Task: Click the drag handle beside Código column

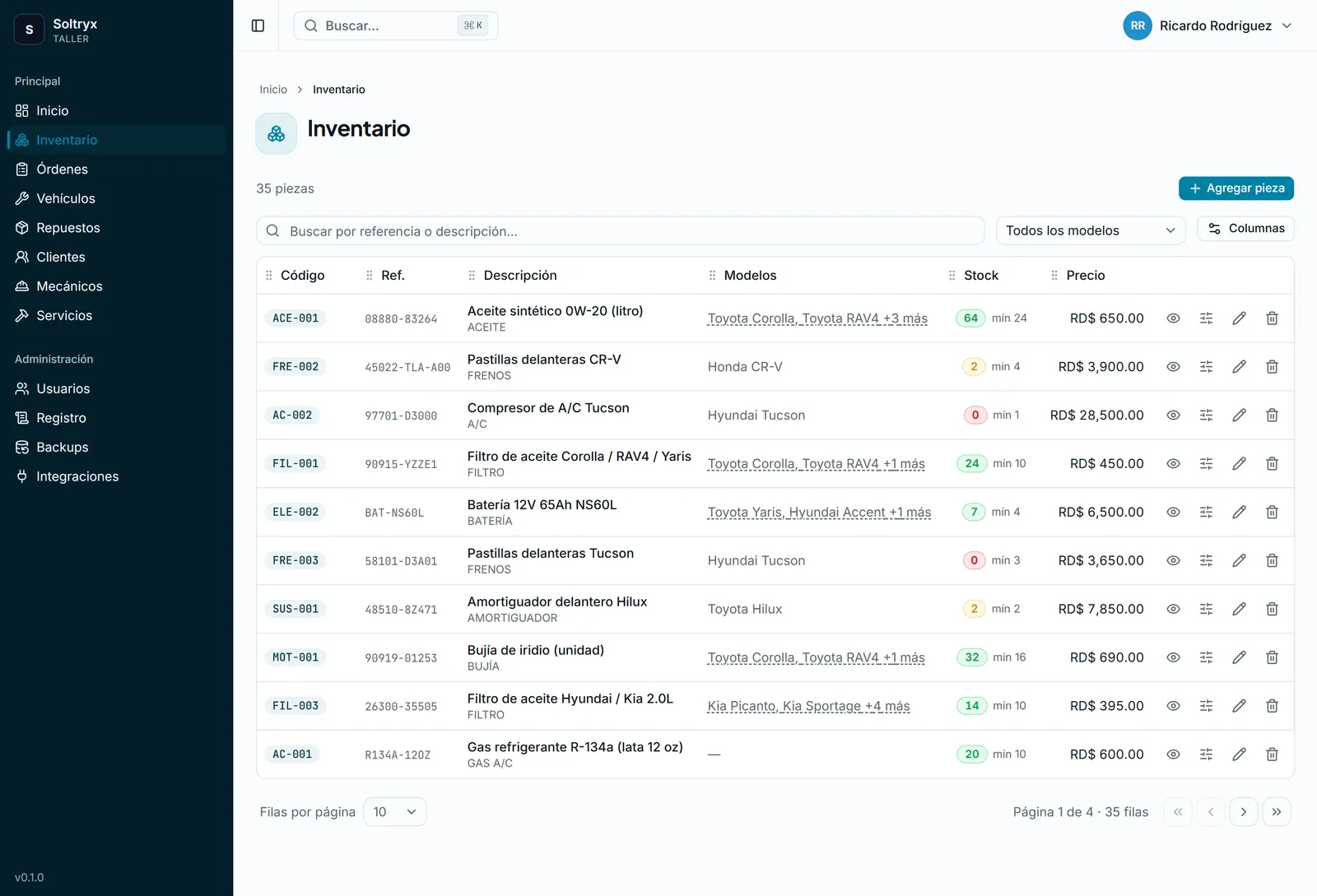Action: (x=268, y=276)
